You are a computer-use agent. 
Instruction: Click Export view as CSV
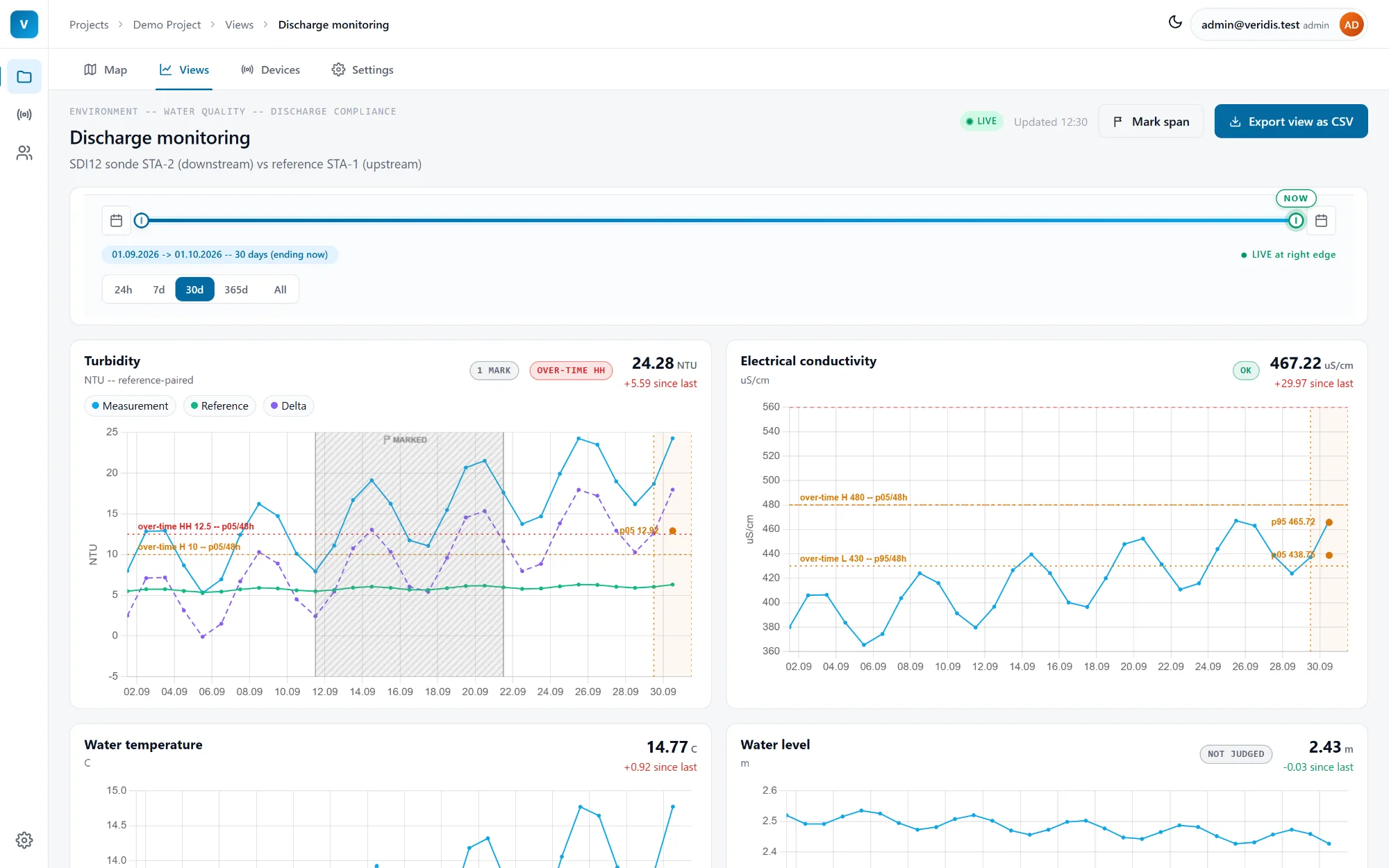[x=1291, y=122]
